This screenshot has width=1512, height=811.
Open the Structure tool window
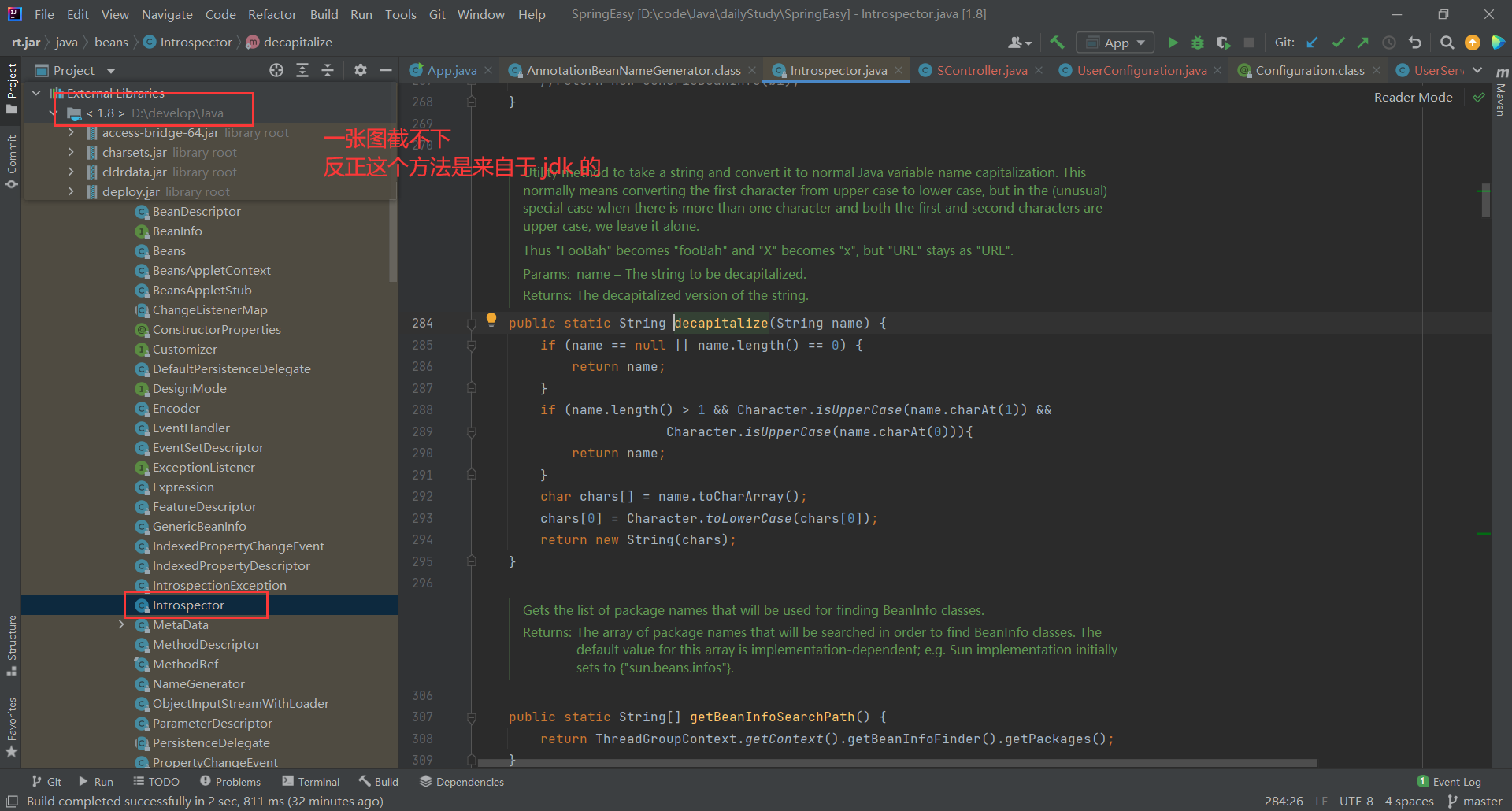[11, 646]
